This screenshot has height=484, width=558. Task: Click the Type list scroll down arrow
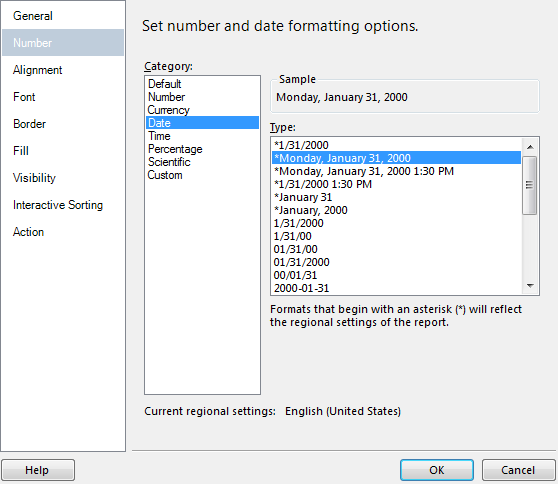pos(530,286)
